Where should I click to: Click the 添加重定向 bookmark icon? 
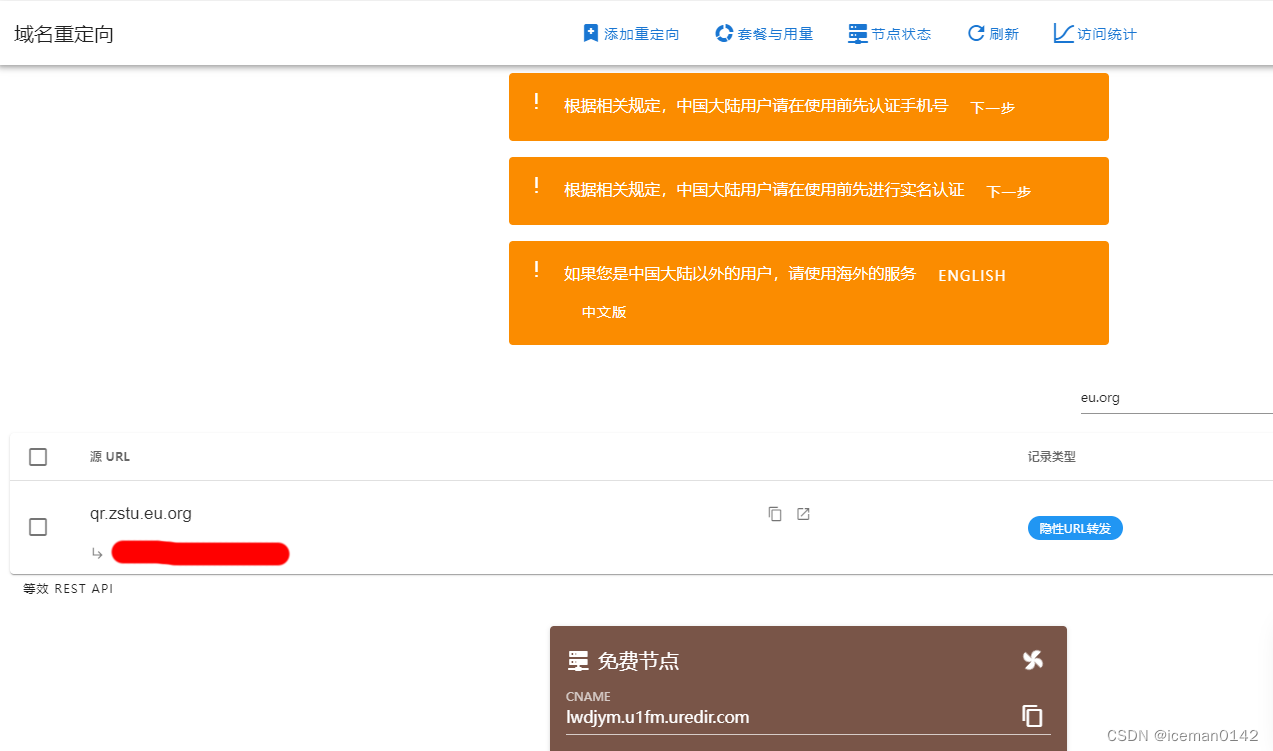coord(589,32)
